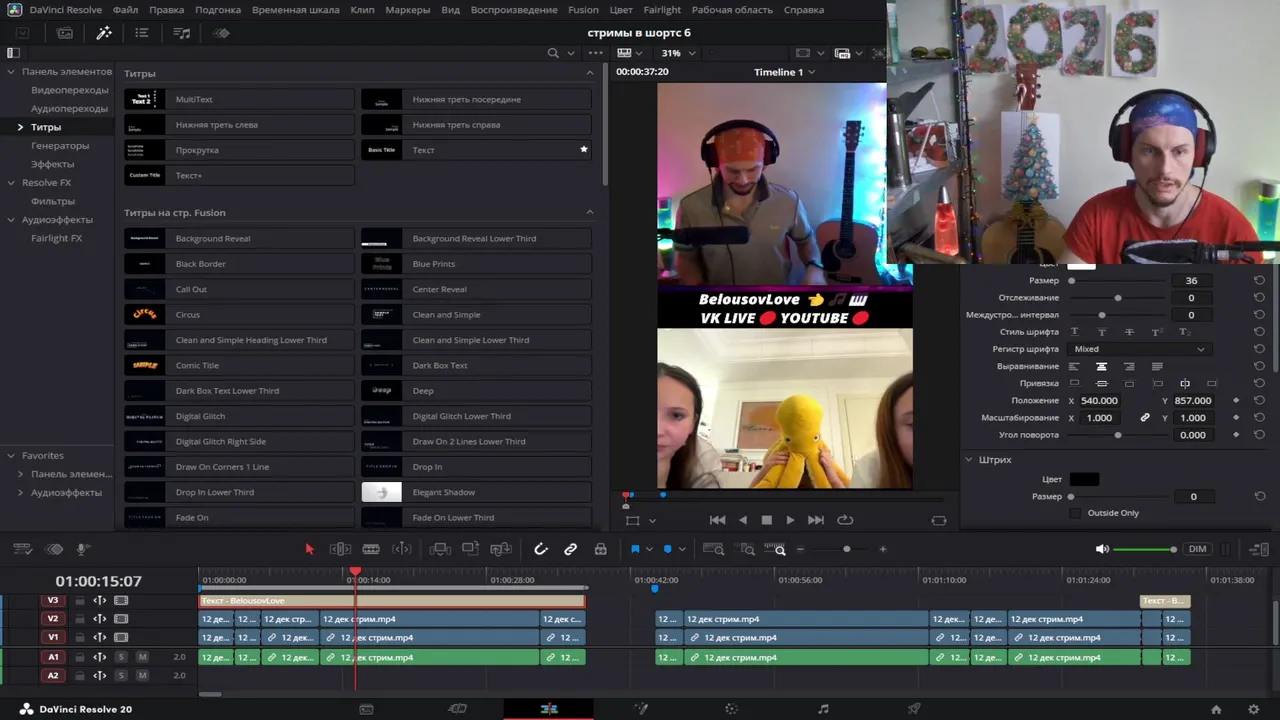
Task: Play in reverse in viewer transport
Action: (742, 520)
